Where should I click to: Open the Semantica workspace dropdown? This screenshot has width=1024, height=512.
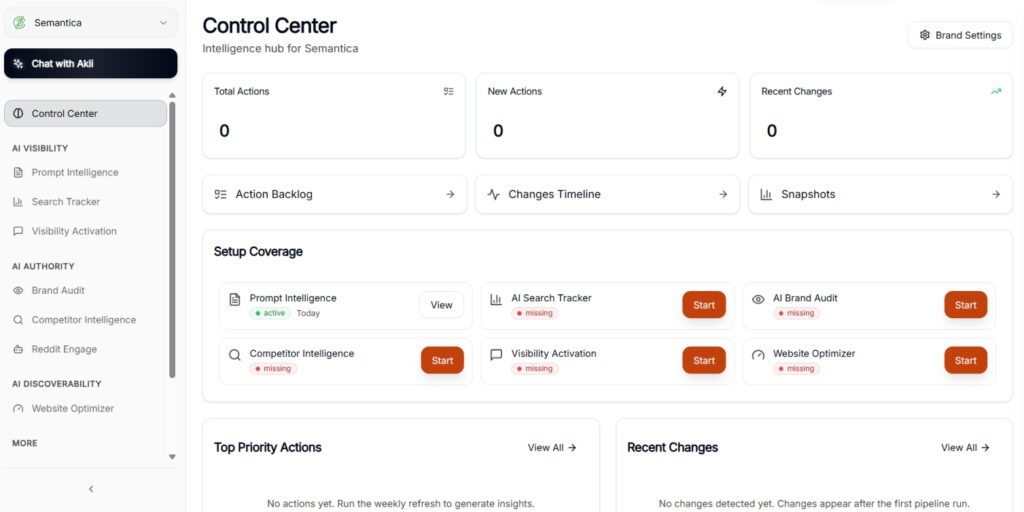90,23
